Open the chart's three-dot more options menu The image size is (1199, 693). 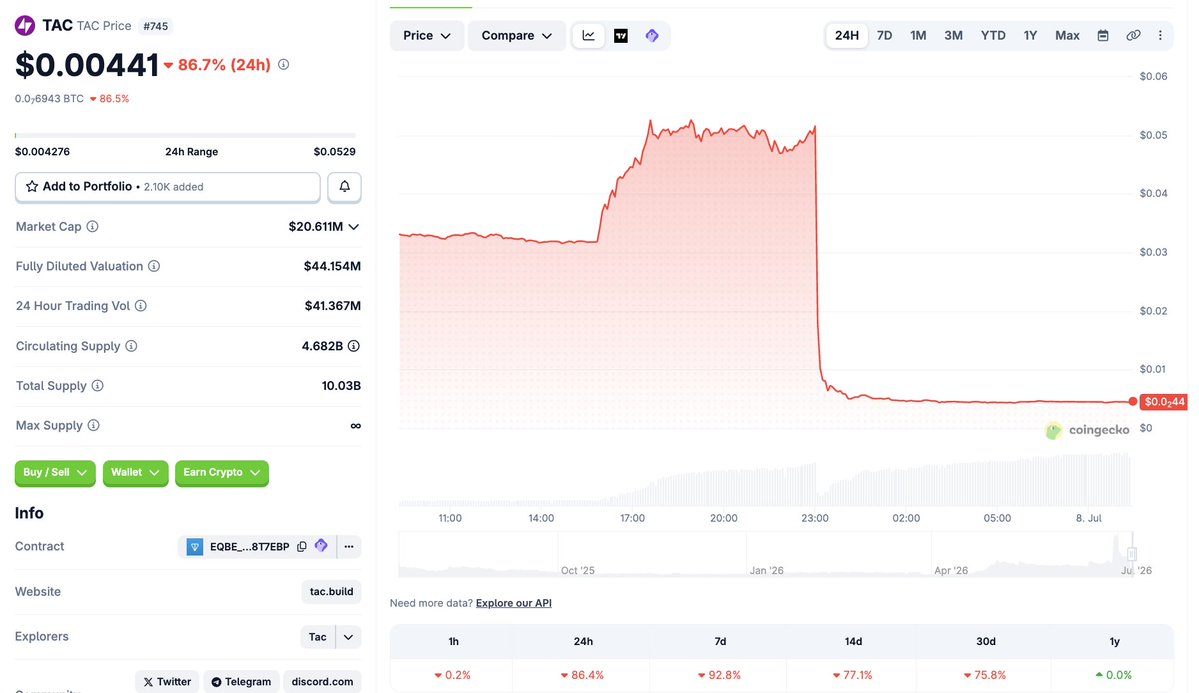(x=1160, y=35)
